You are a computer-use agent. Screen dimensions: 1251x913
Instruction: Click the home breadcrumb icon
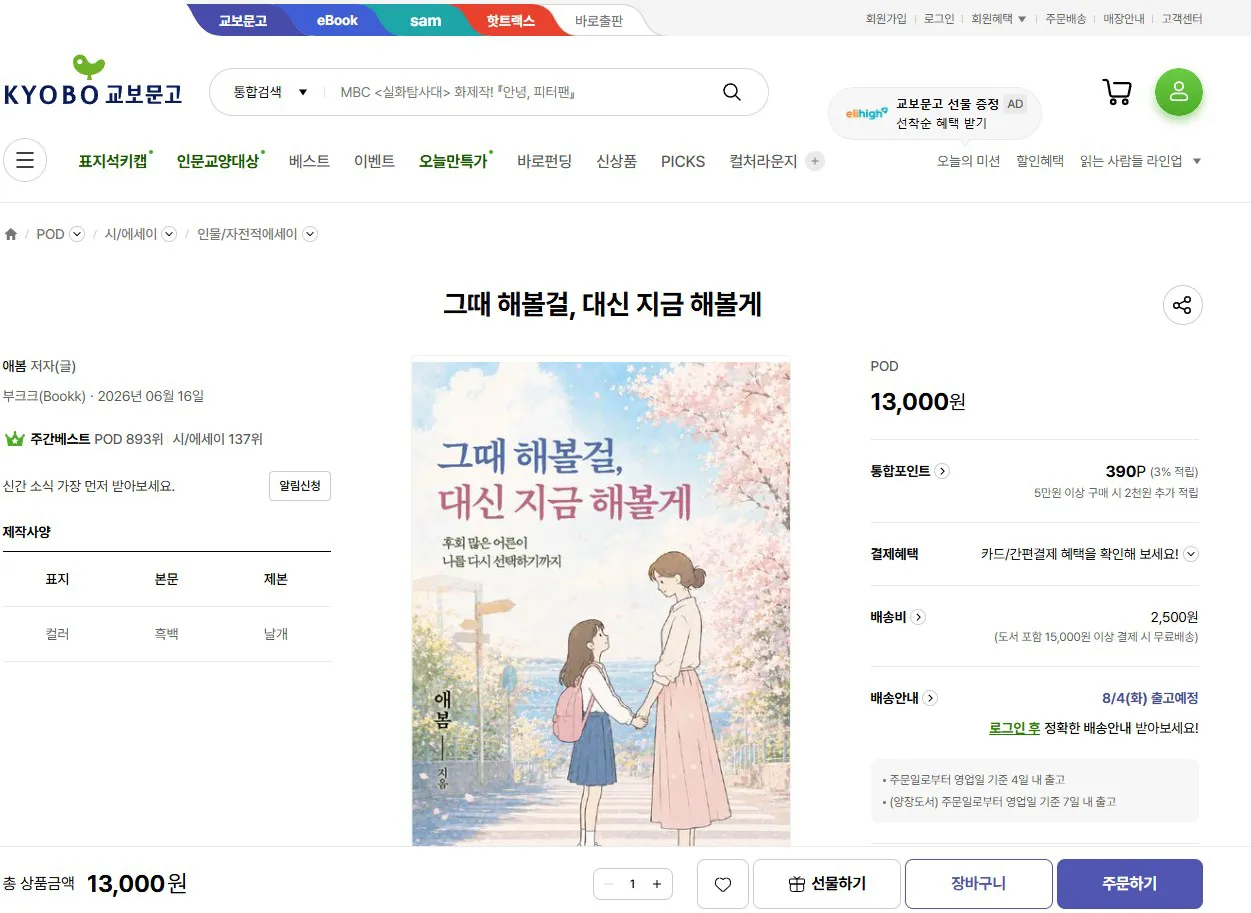point(11,234)
